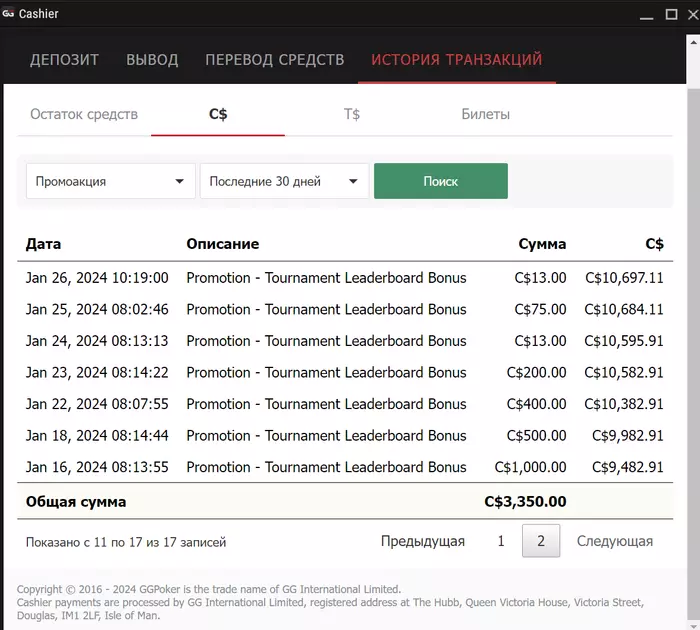Click the C$200.00 amount
The height and width of the screenshot is (630, 700).
(x=536, y=372)
